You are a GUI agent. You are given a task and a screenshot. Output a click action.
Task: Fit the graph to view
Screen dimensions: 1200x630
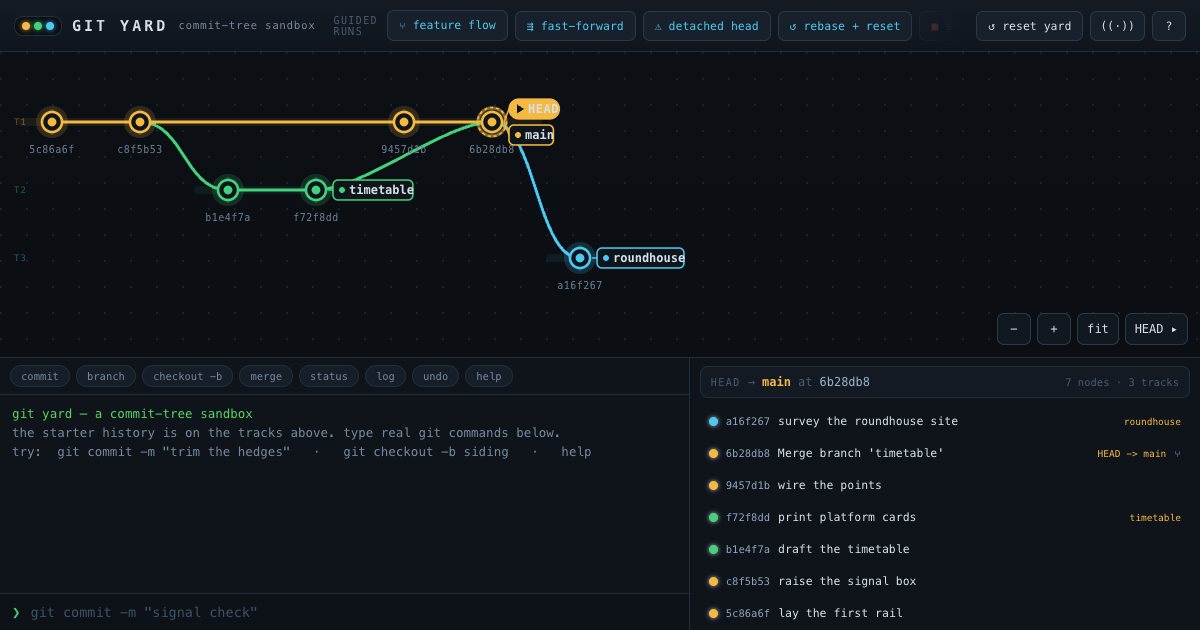(1098, 329)
